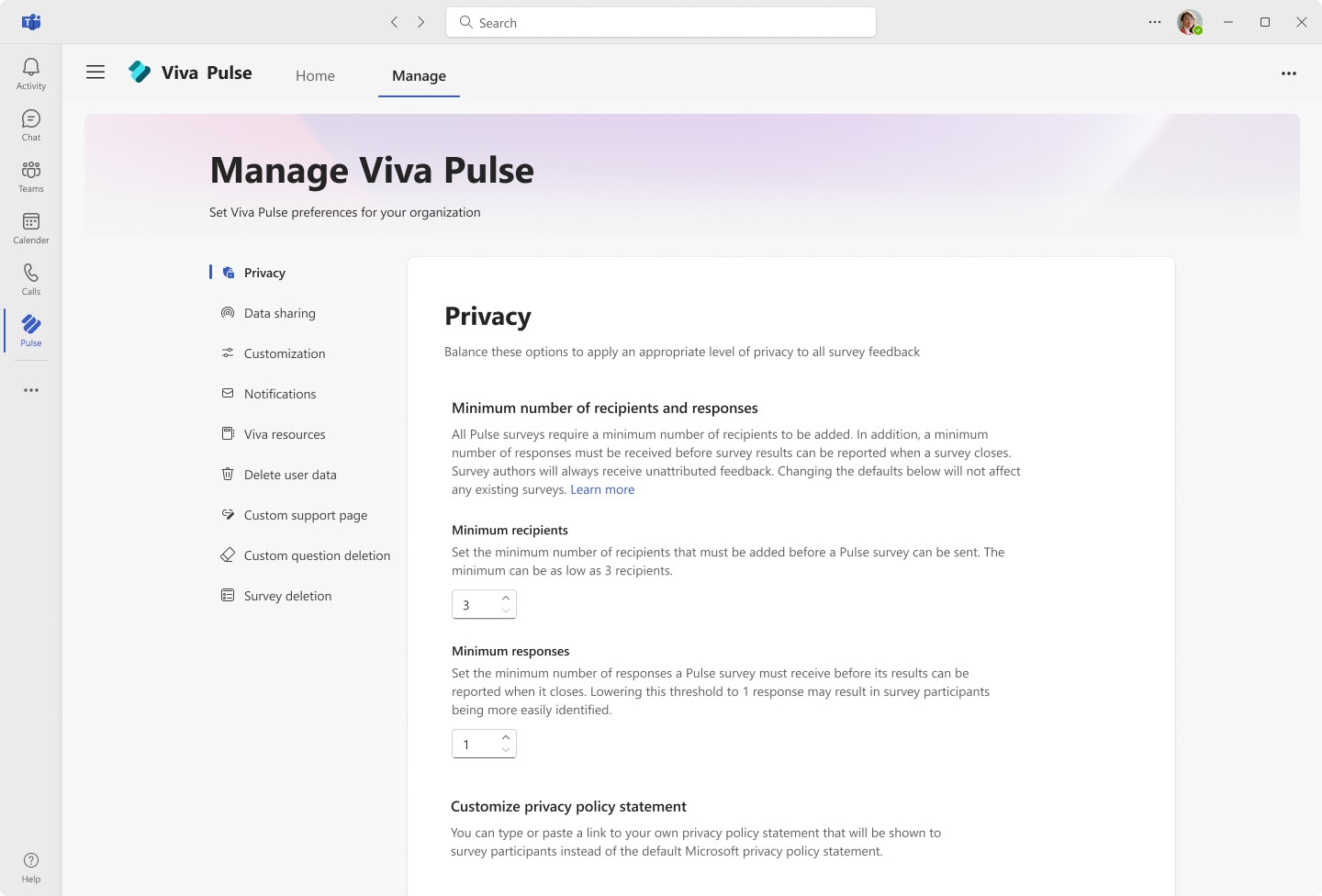The width and height of the screenshot is (1322, 896).
Task: Close the Teams window
Action: point(1302,22)
